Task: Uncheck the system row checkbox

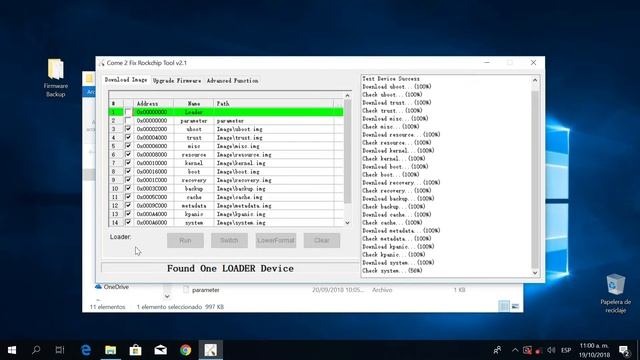Action: coord(128,222)
